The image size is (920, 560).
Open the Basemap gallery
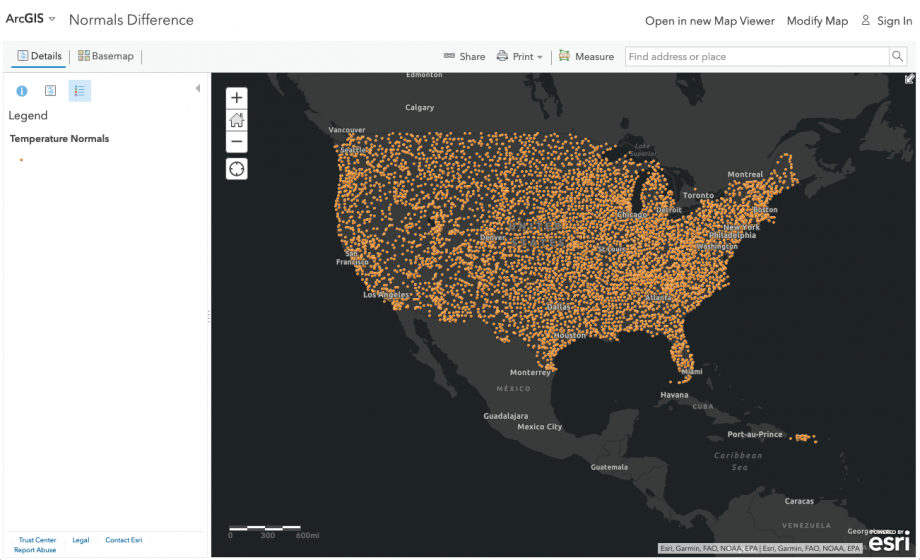pos(106,56)
